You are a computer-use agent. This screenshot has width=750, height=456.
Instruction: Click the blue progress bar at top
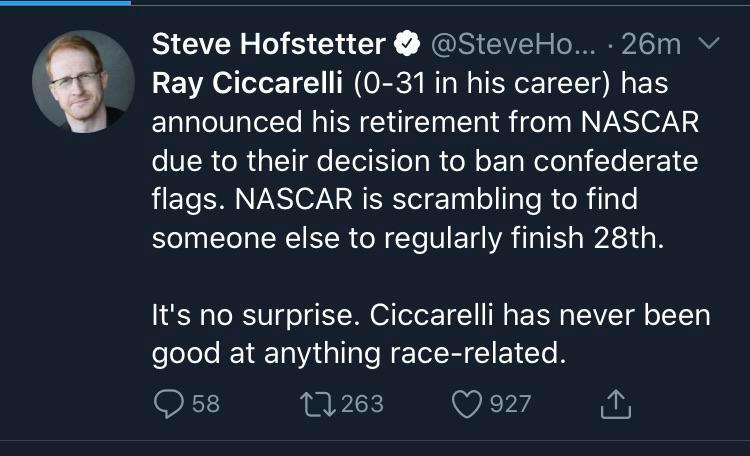click(x=65, y=2)
